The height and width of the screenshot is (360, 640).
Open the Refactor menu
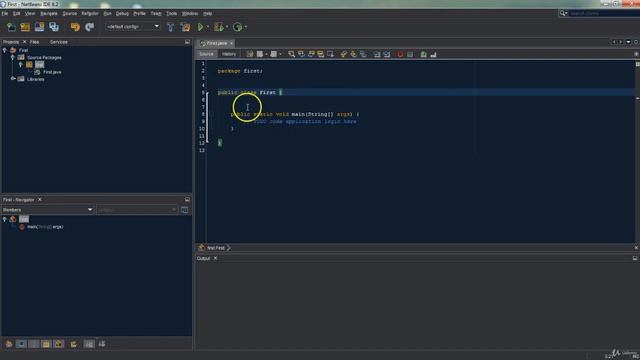[90, 13]
